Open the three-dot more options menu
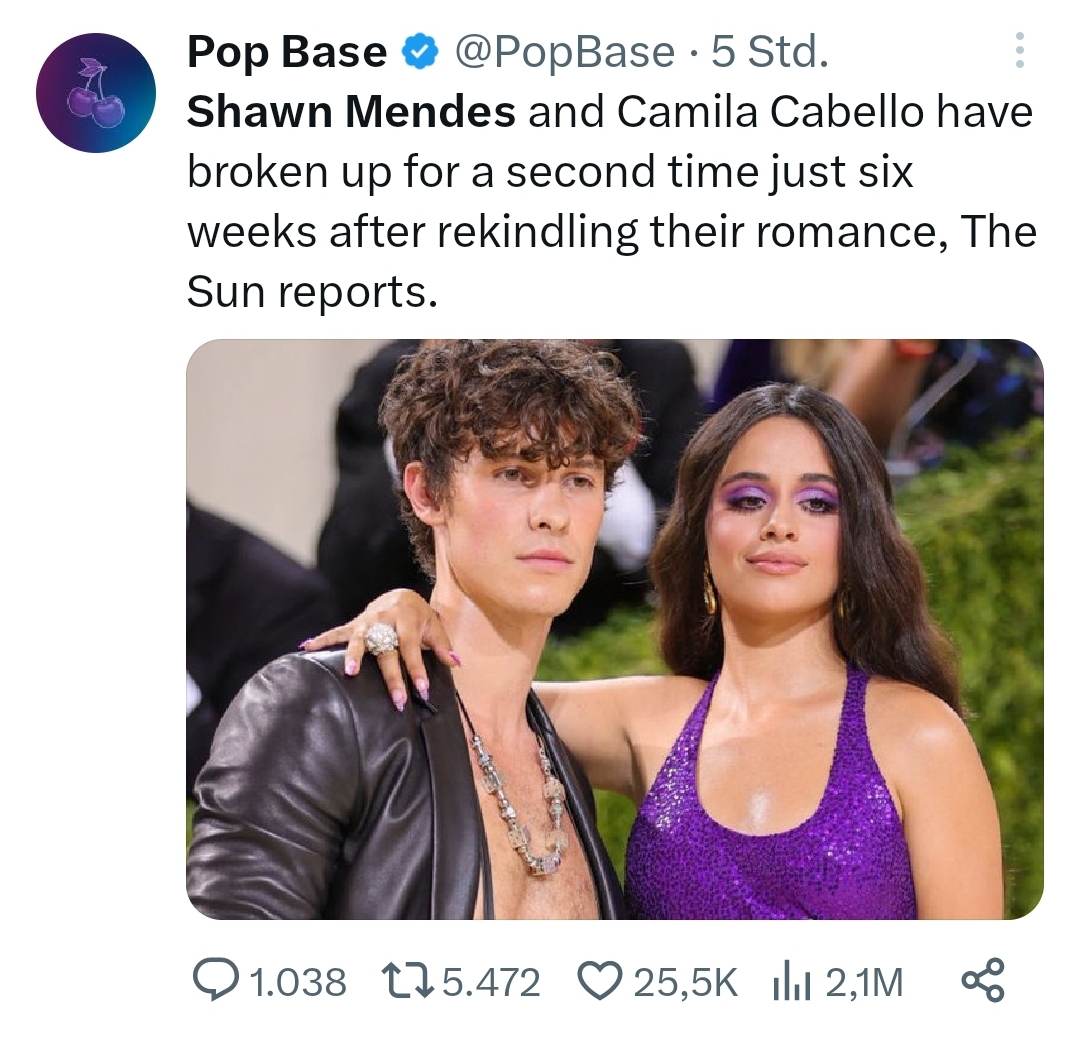1080x1039 pixels. pyautogui.click(x=1019, y=50)
